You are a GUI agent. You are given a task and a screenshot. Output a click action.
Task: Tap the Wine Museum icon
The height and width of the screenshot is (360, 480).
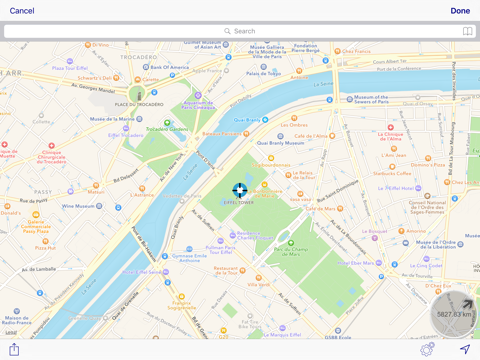tap(99, 206)
